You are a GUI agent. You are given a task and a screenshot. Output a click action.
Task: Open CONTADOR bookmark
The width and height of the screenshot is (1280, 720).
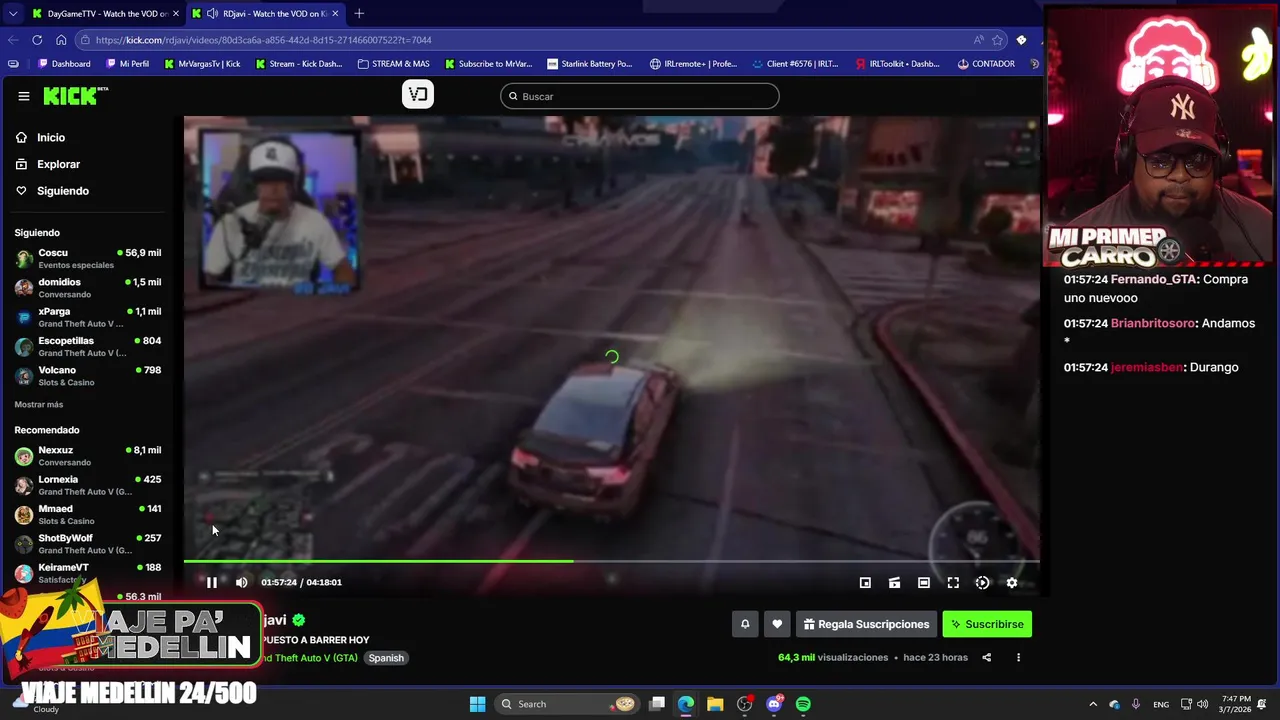click(986, 64)
